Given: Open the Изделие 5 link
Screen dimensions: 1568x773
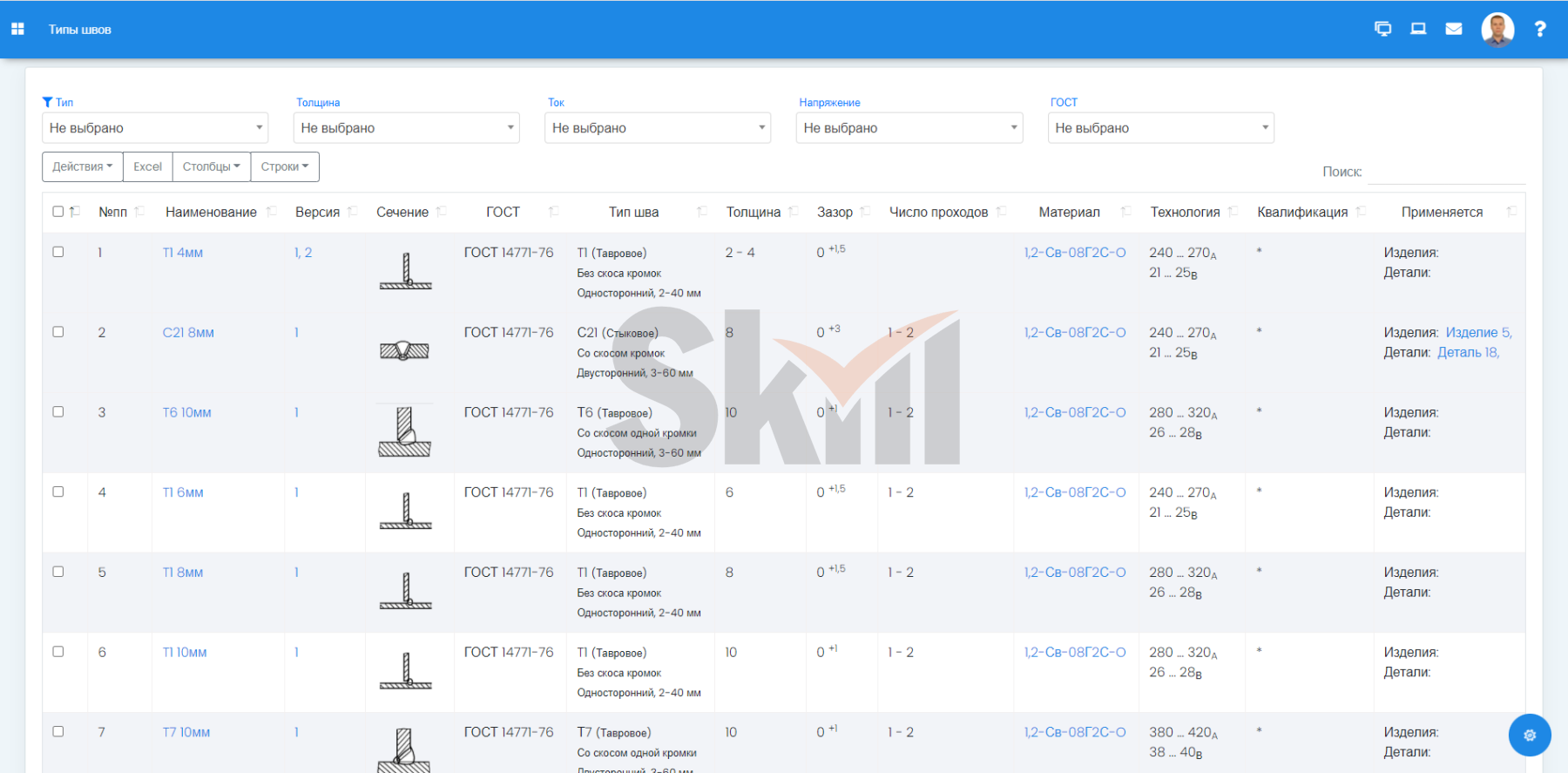Looking at the screenshot, I should (1478, 333).
